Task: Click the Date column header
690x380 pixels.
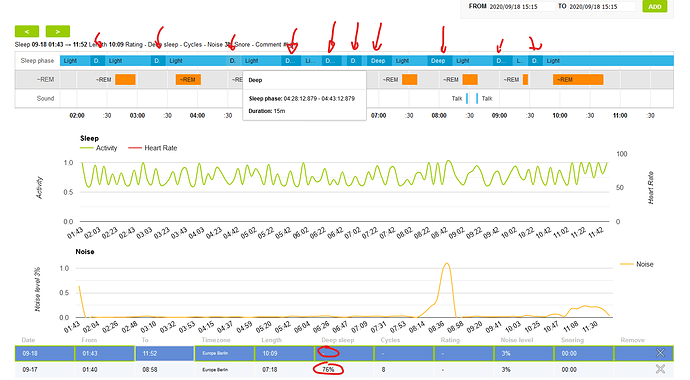Action: pos(28,340)
